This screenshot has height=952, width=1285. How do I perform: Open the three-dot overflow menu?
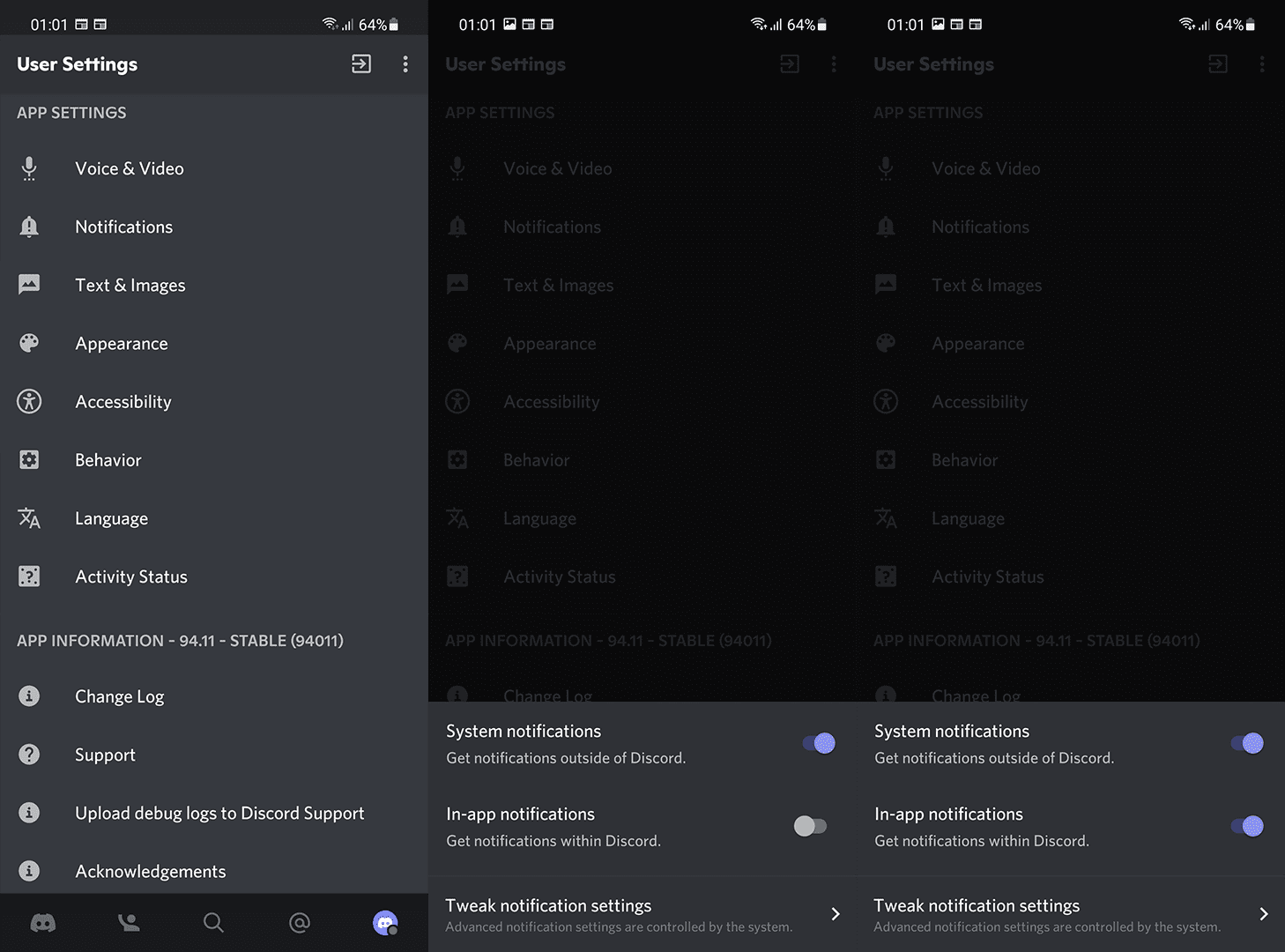pos(405,63)
